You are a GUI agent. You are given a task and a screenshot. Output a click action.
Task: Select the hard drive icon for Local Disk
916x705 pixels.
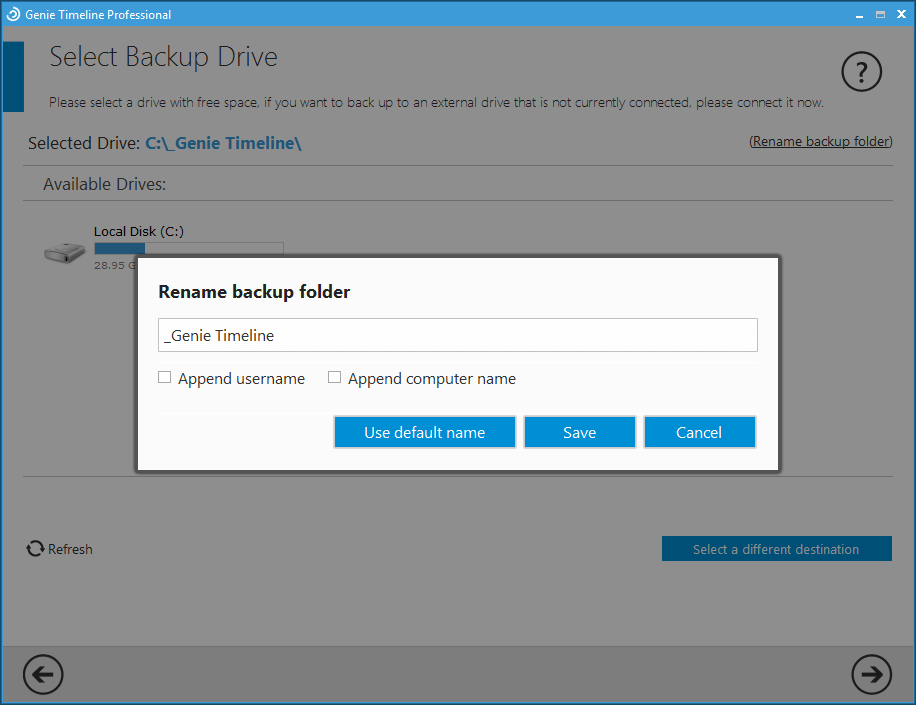click(65, 252)
